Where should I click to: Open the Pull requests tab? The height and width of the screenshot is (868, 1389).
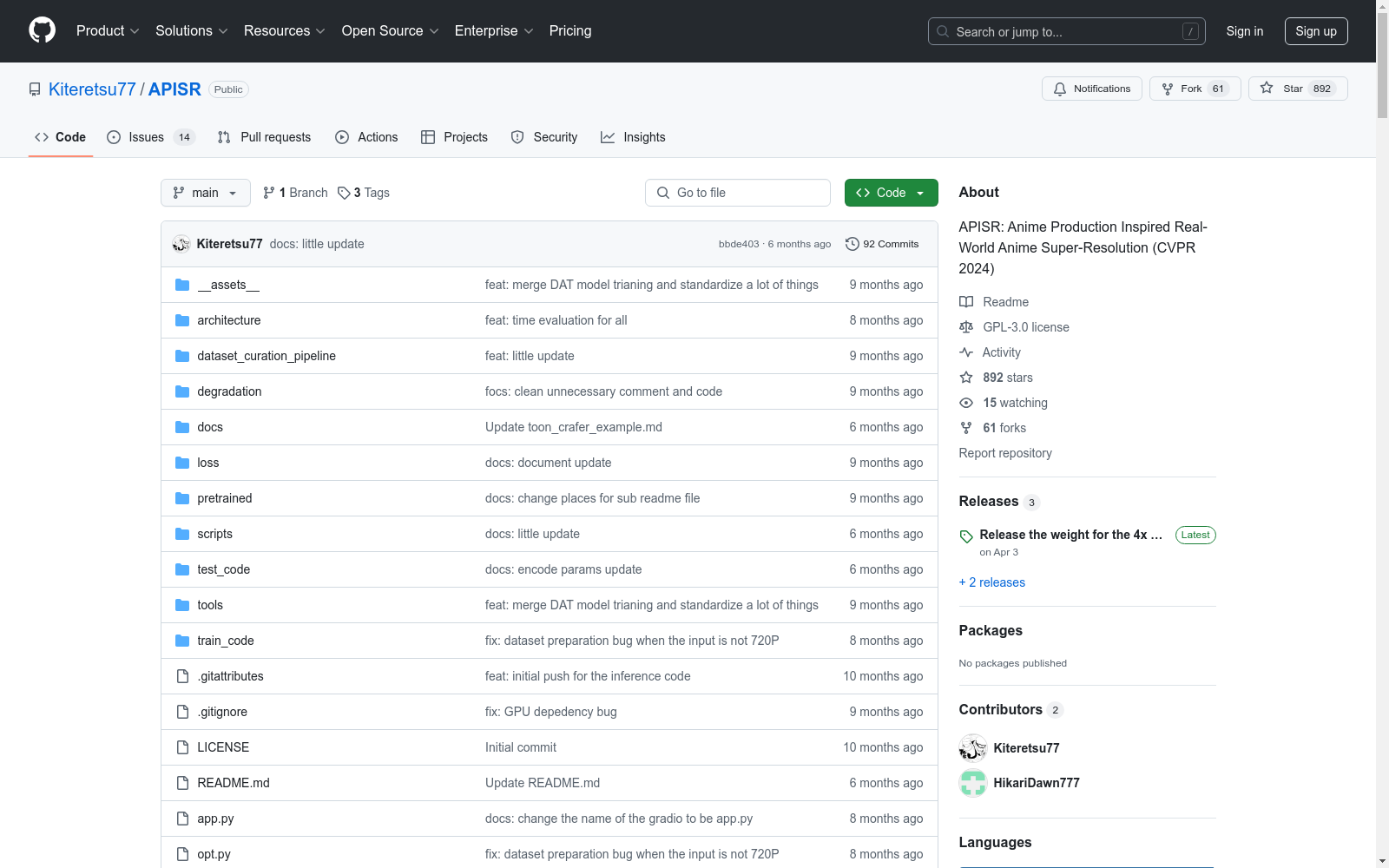264,137
